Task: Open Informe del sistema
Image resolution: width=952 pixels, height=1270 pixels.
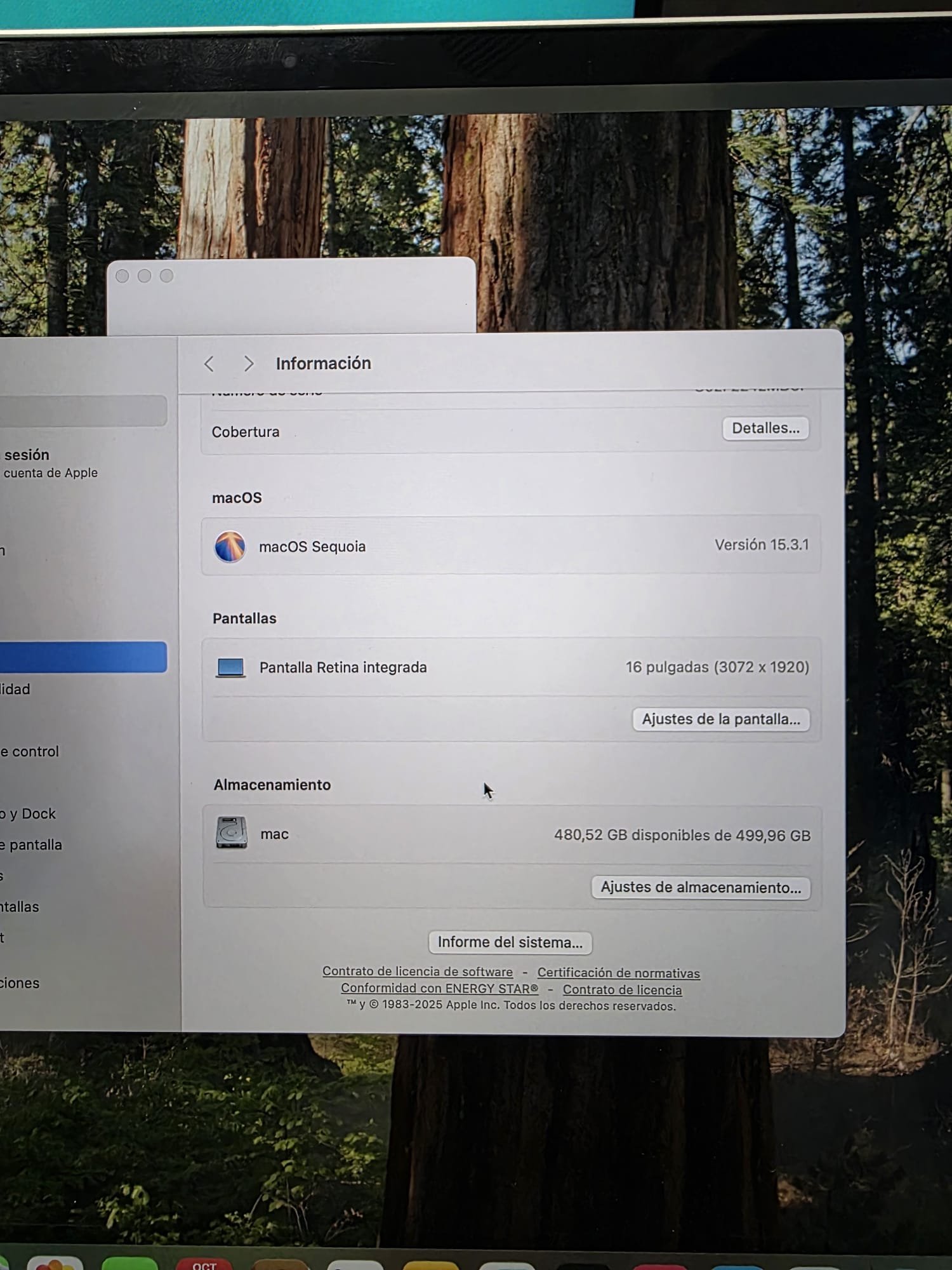Action: coord(510,942)
